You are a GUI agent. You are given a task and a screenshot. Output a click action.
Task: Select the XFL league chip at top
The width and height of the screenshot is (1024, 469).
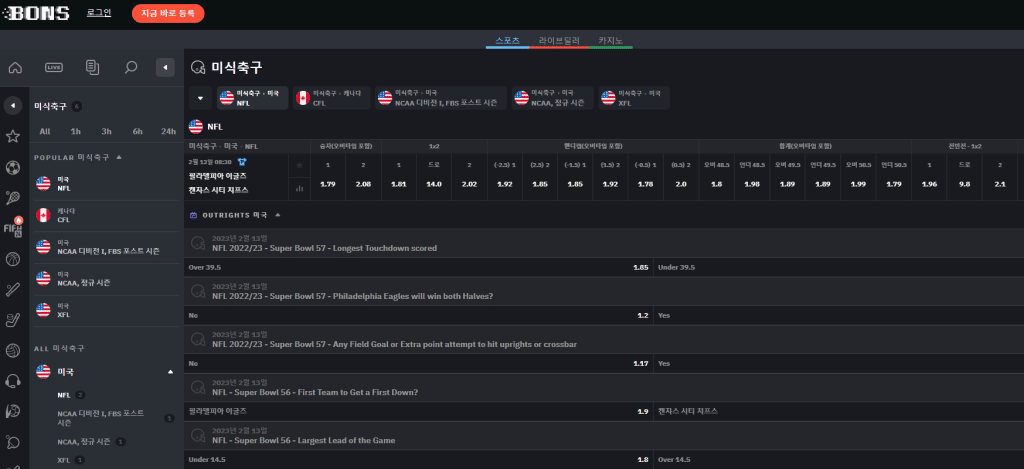pos(634,98)
